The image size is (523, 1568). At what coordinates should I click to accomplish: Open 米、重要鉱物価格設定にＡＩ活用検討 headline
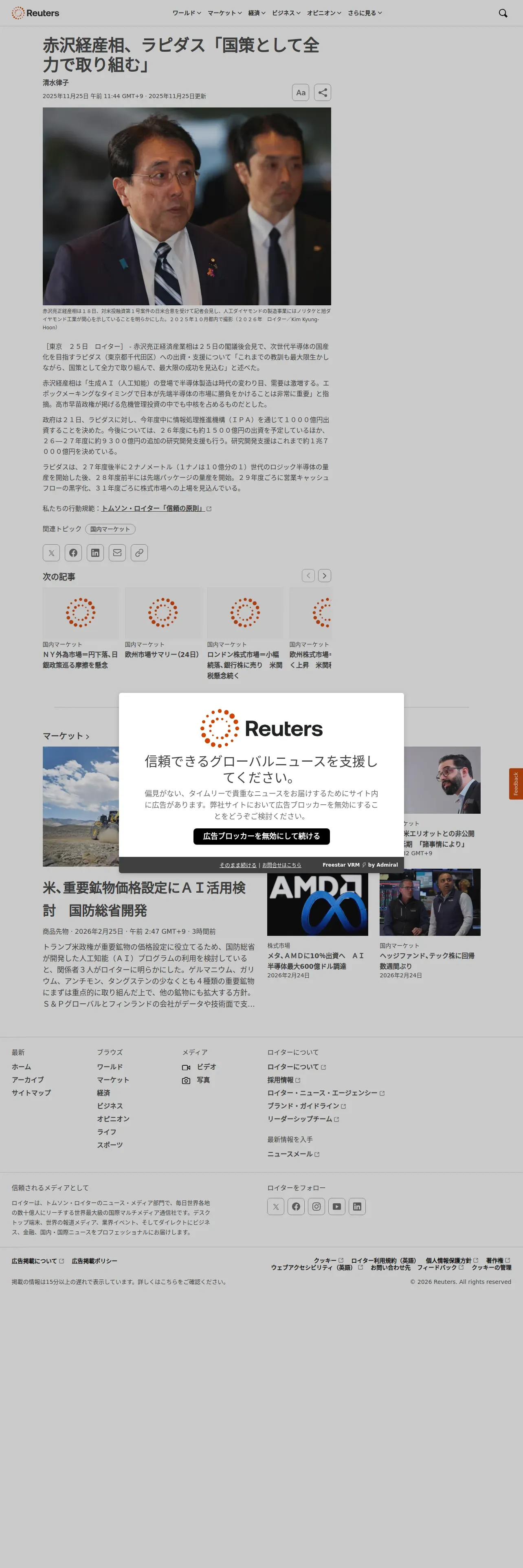144,899
